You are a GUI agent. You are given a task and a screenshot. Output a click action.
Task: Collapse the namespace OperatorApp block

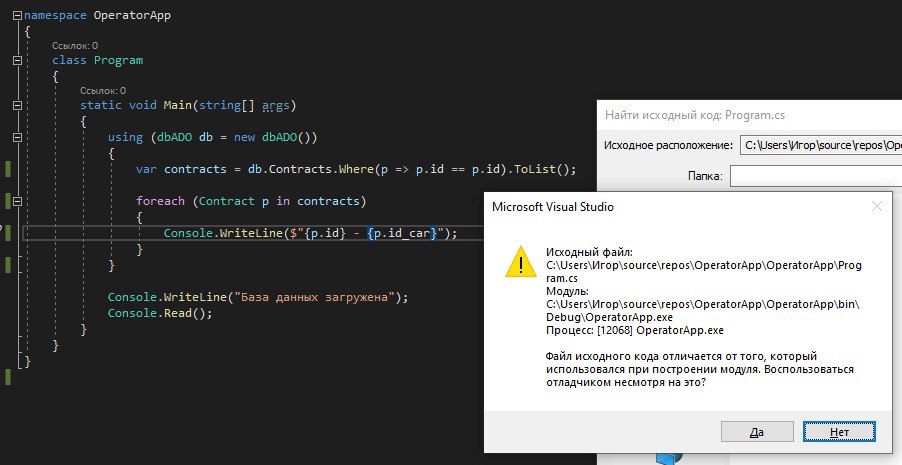[x=17, y=16]
